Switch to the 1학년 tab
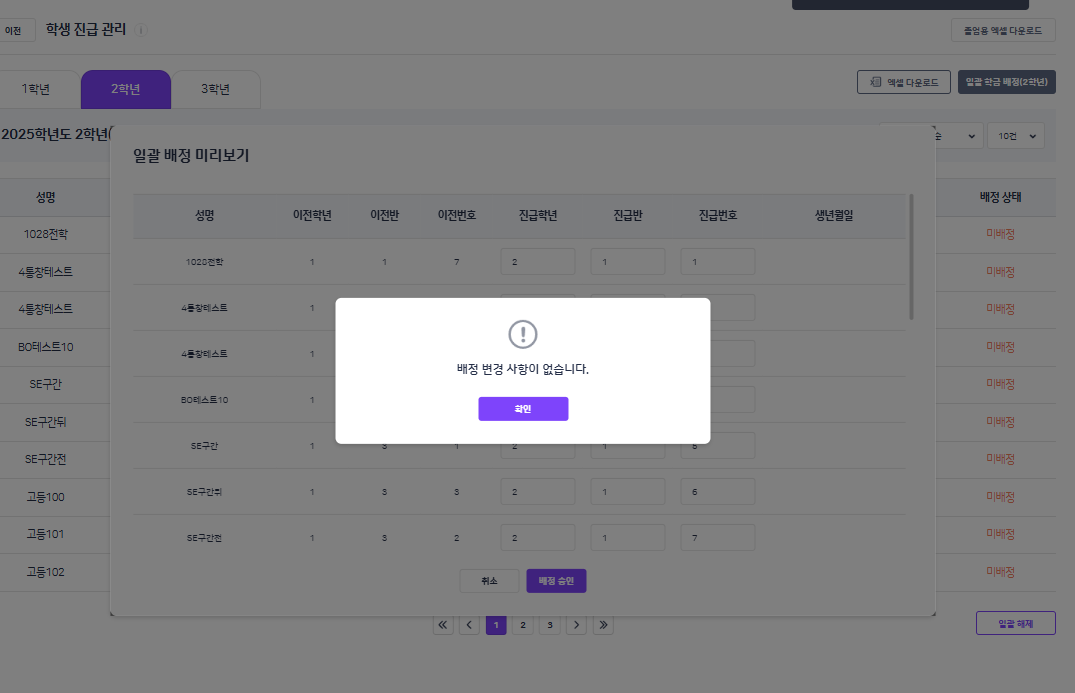Viewport: 1075px width, 693px height. (x=36, y=89)
